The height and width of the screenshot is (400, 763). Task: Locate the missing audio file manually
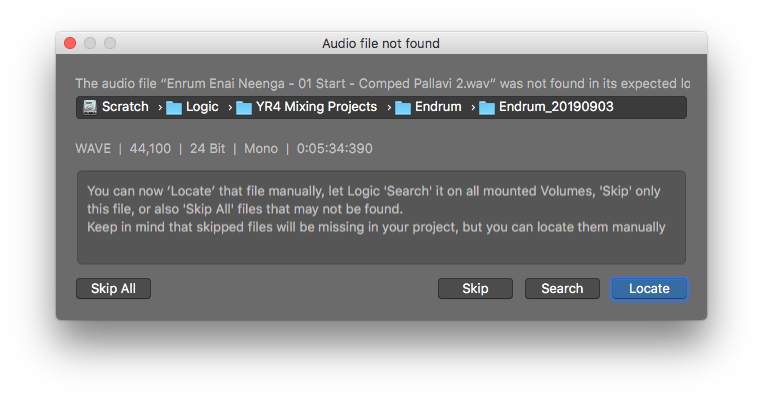click(649, 289)
